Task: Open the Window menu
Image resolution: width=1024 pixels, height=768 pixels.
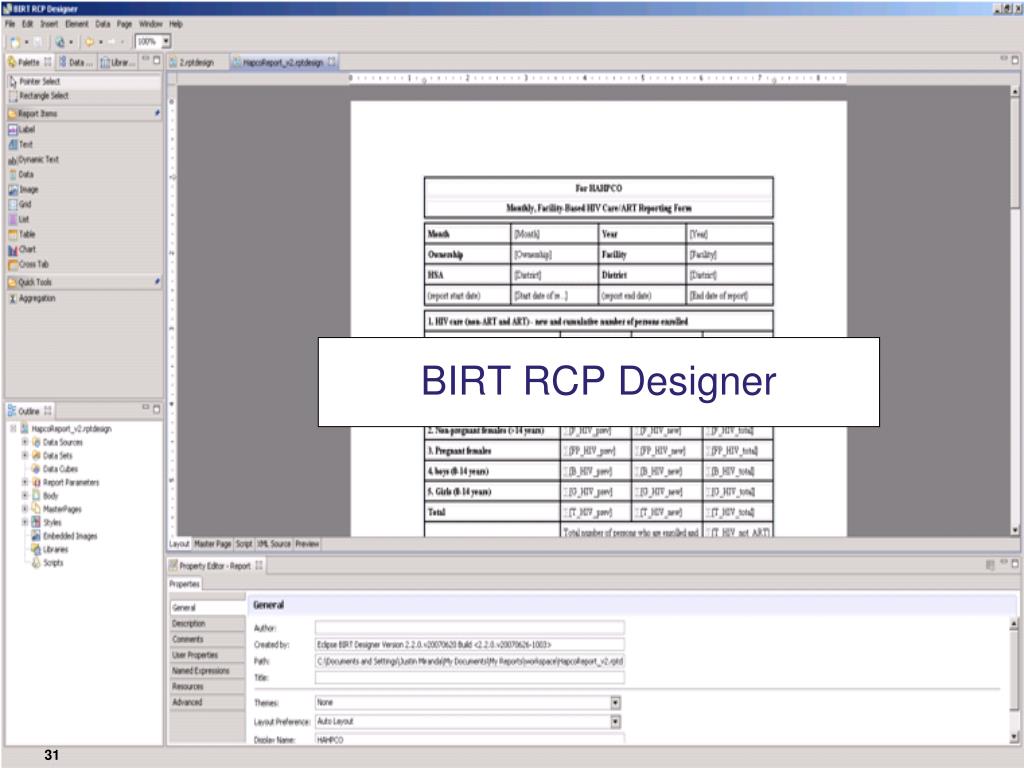Action: point(150,24)
